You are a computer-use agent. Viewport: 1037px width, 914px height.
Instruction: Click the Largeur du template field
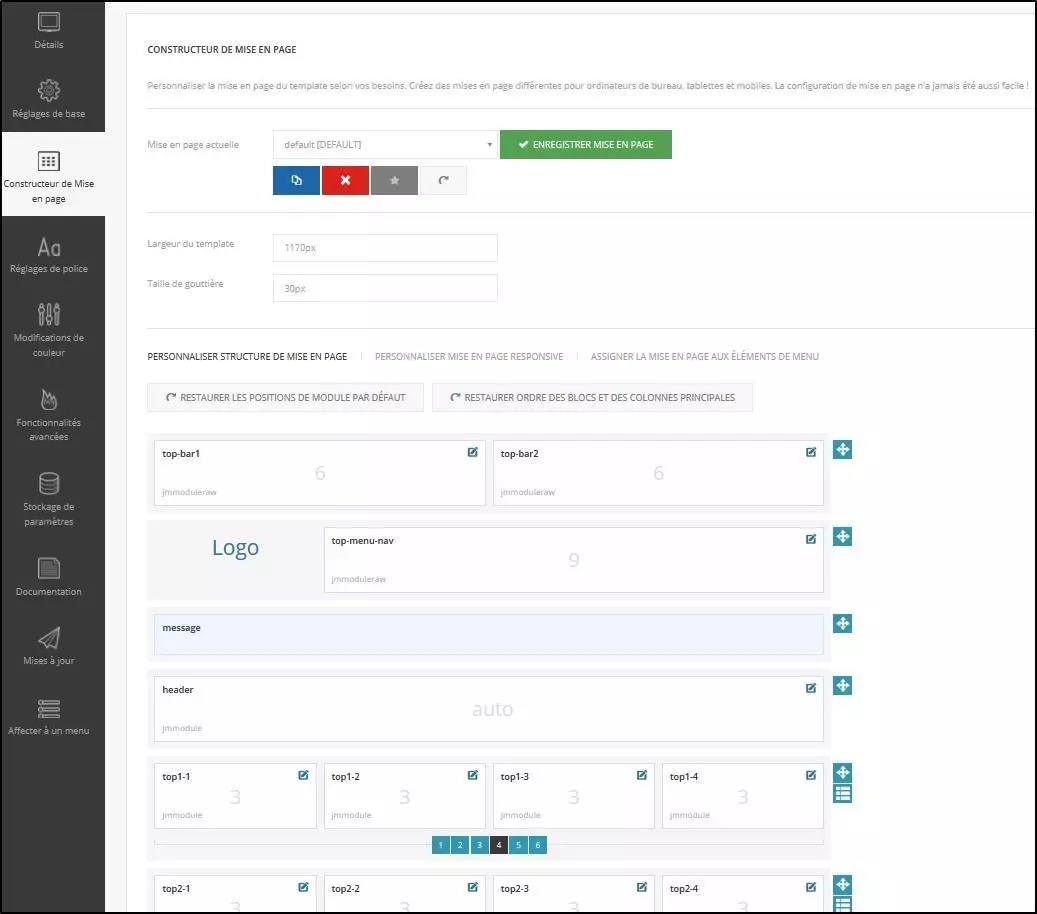(385, 248)
